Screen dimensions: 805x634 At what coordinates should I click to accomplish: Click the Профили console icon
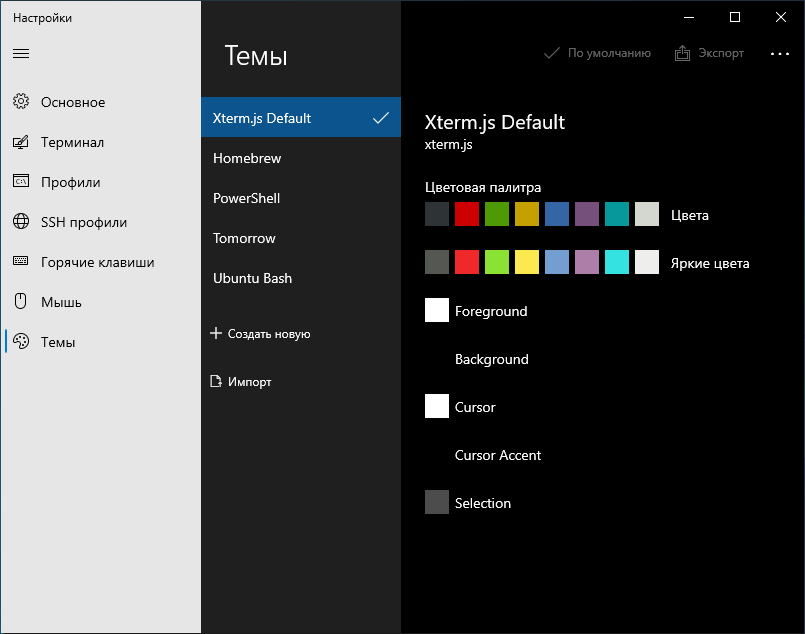click(20, 182)
